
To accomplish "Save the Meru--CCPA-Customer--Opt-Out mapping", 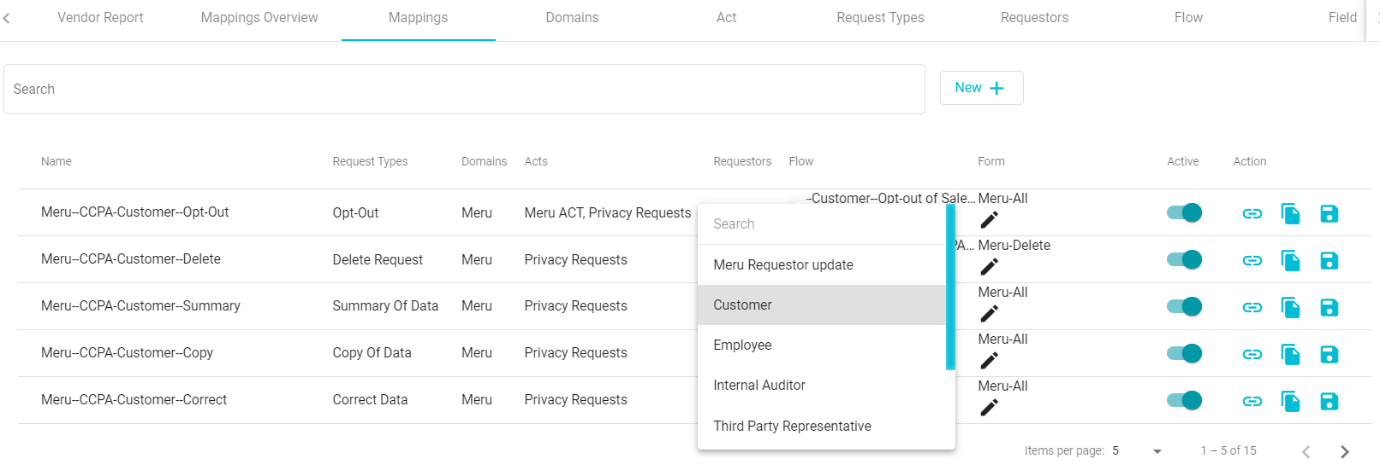I will [1329, 213].
